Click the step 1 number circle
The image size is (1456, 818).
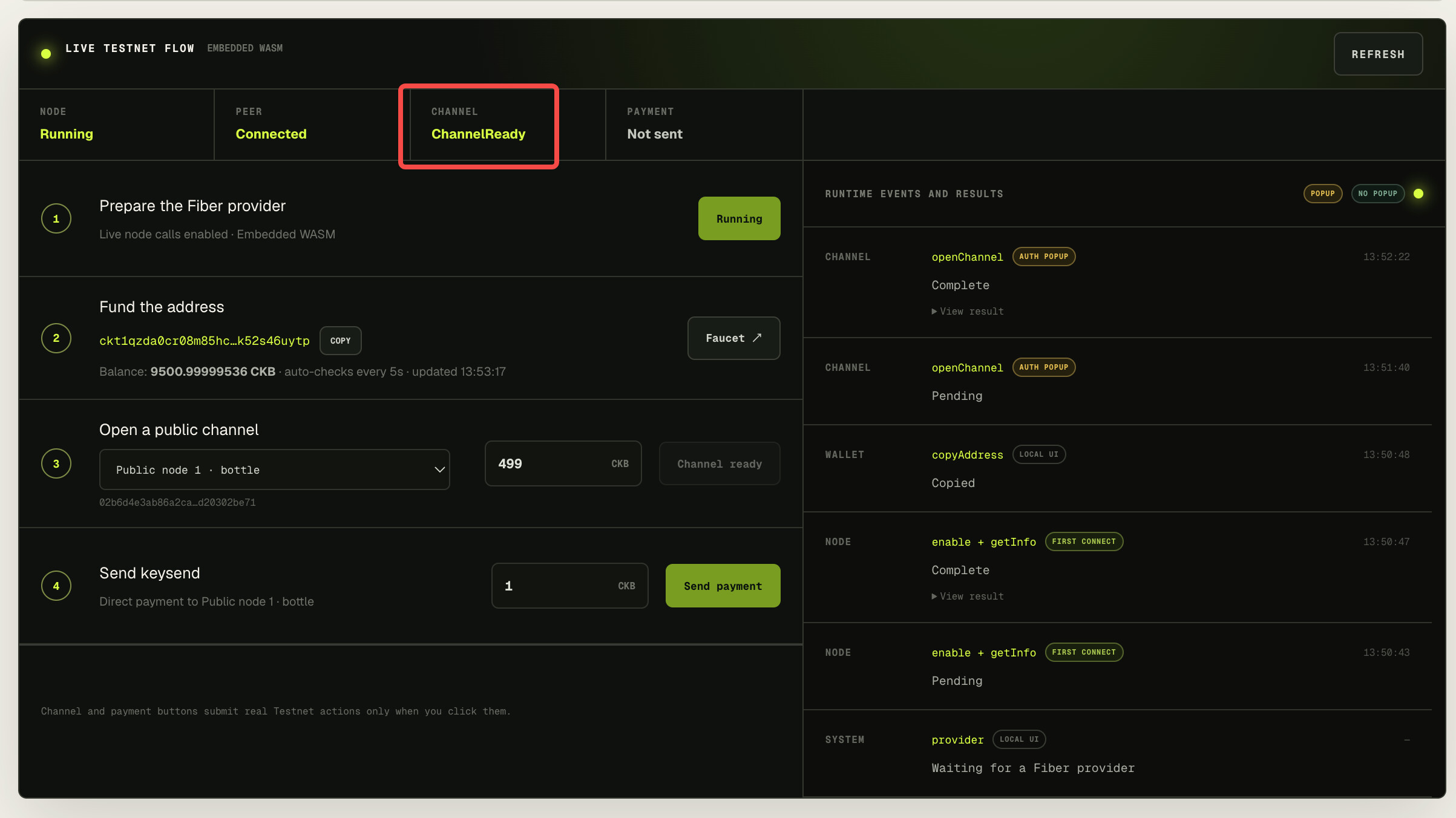coord(56,218)
